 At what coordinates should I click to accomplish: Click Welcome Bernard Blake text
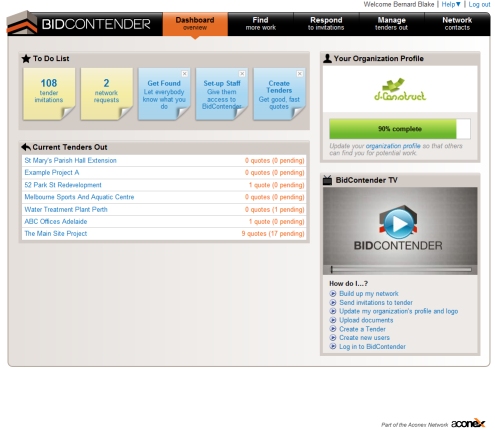[x=399, y=4]
